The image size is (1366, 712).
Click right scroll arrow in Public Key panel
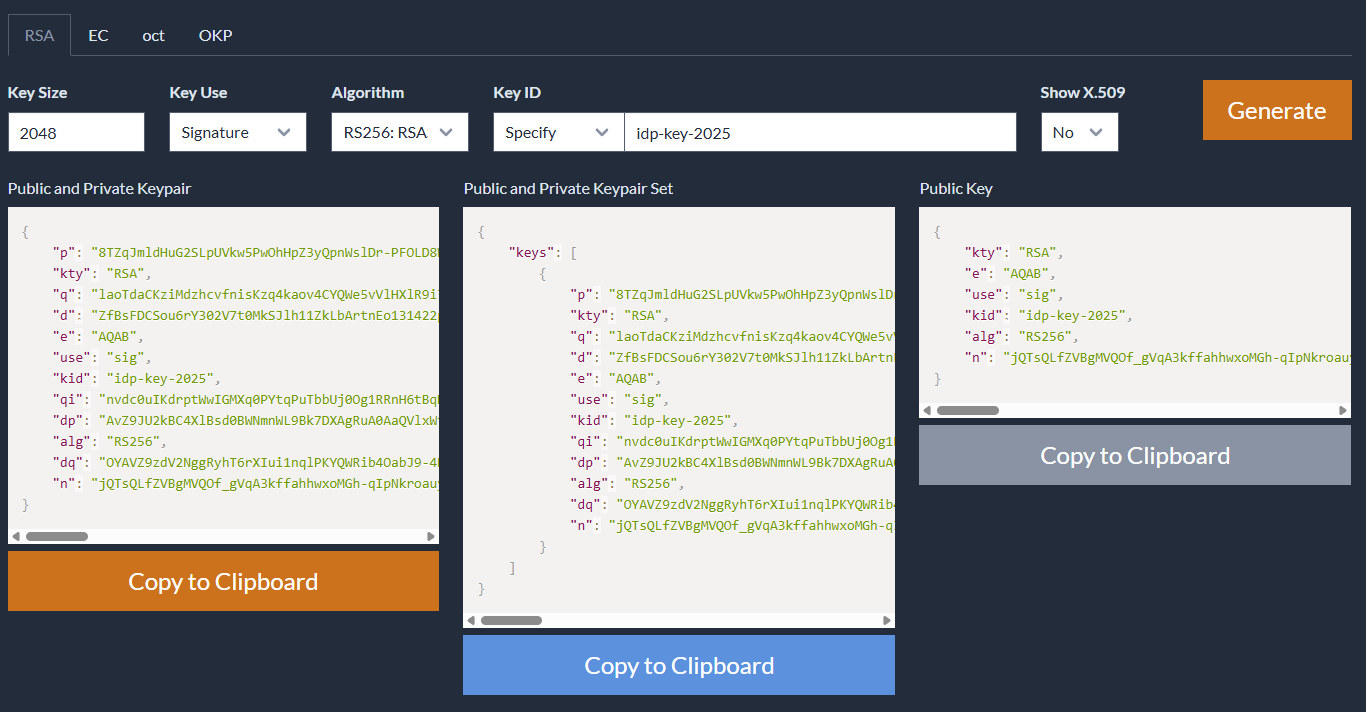tap(1343, 410)
